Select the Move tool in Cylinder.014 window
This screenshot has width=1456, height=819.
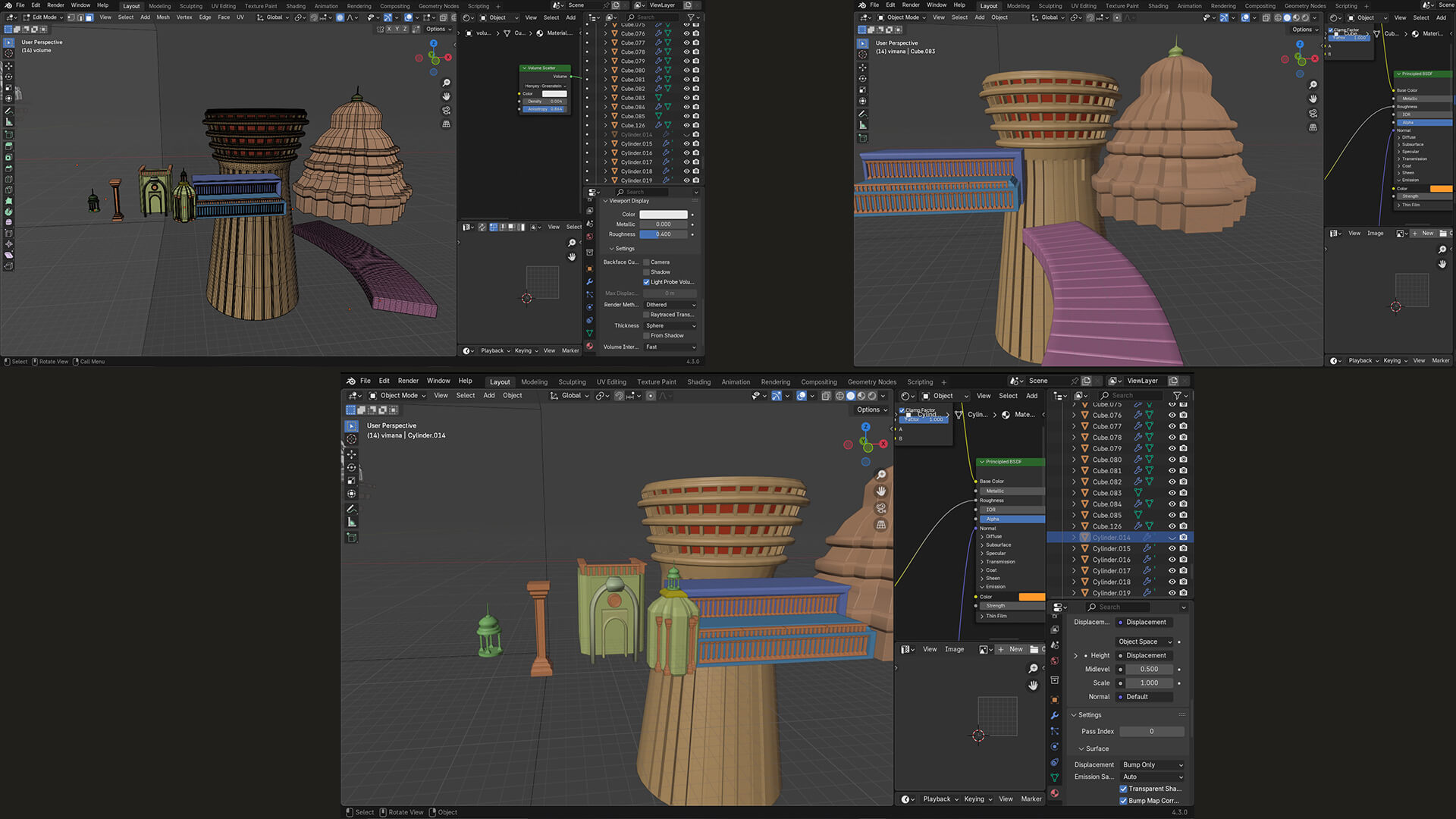point(351,454)
